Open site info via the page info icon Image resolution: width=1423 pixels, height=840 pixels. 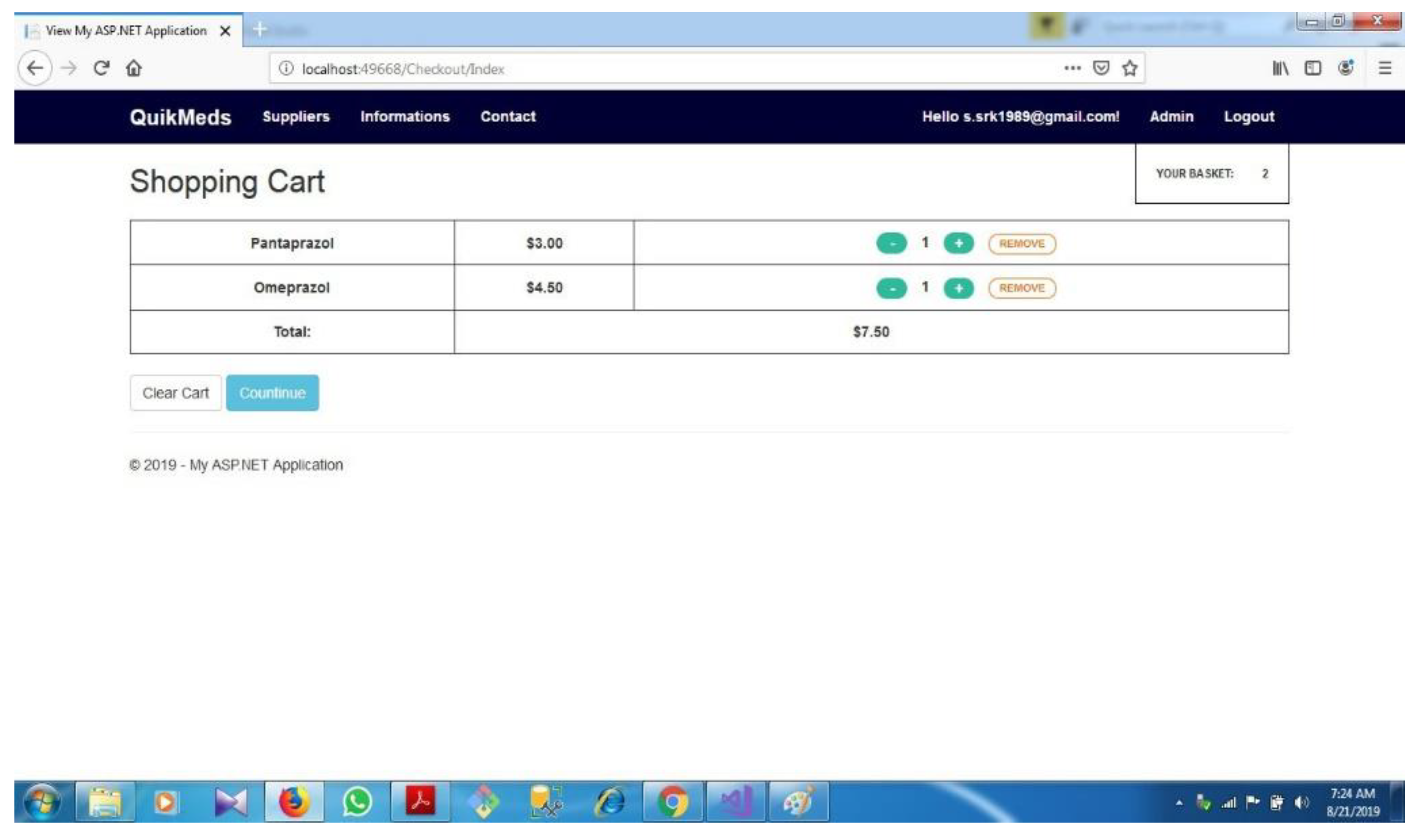(285, 69)
